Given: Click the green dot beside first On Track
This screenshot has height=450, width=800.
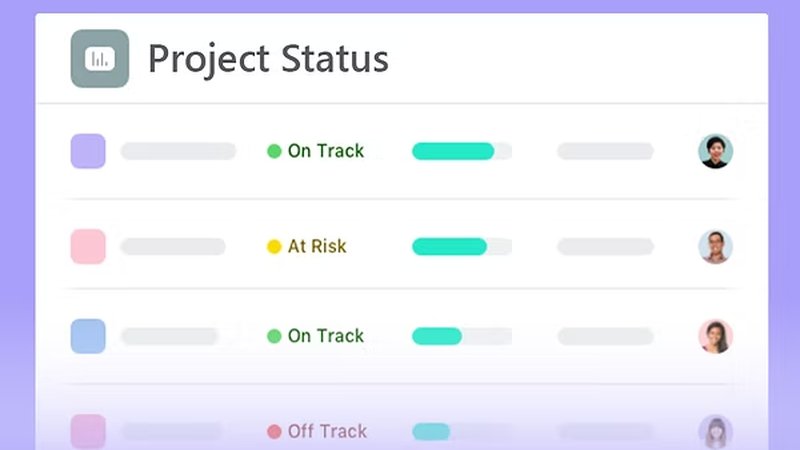Looking at the screenshot, I should [274, 152].
